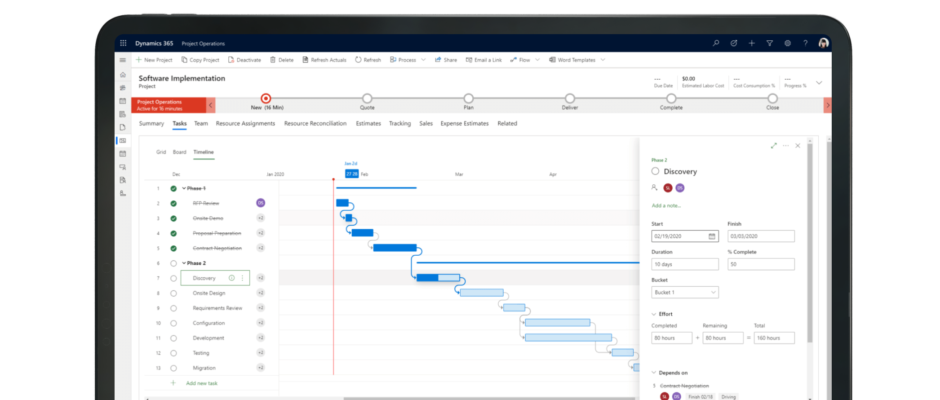Expand the Discovery panel to full view
The width and height of the screenshot is (940, 400).
(x=773, y=146)
